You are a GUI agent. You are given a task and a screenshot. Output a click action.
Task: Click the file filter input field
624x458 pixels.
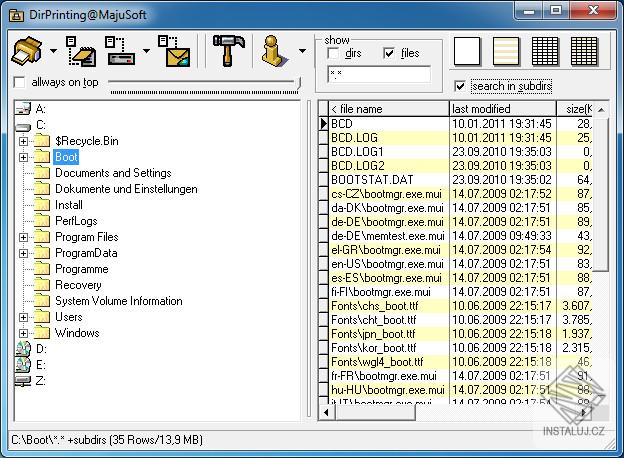click(379, 74)
